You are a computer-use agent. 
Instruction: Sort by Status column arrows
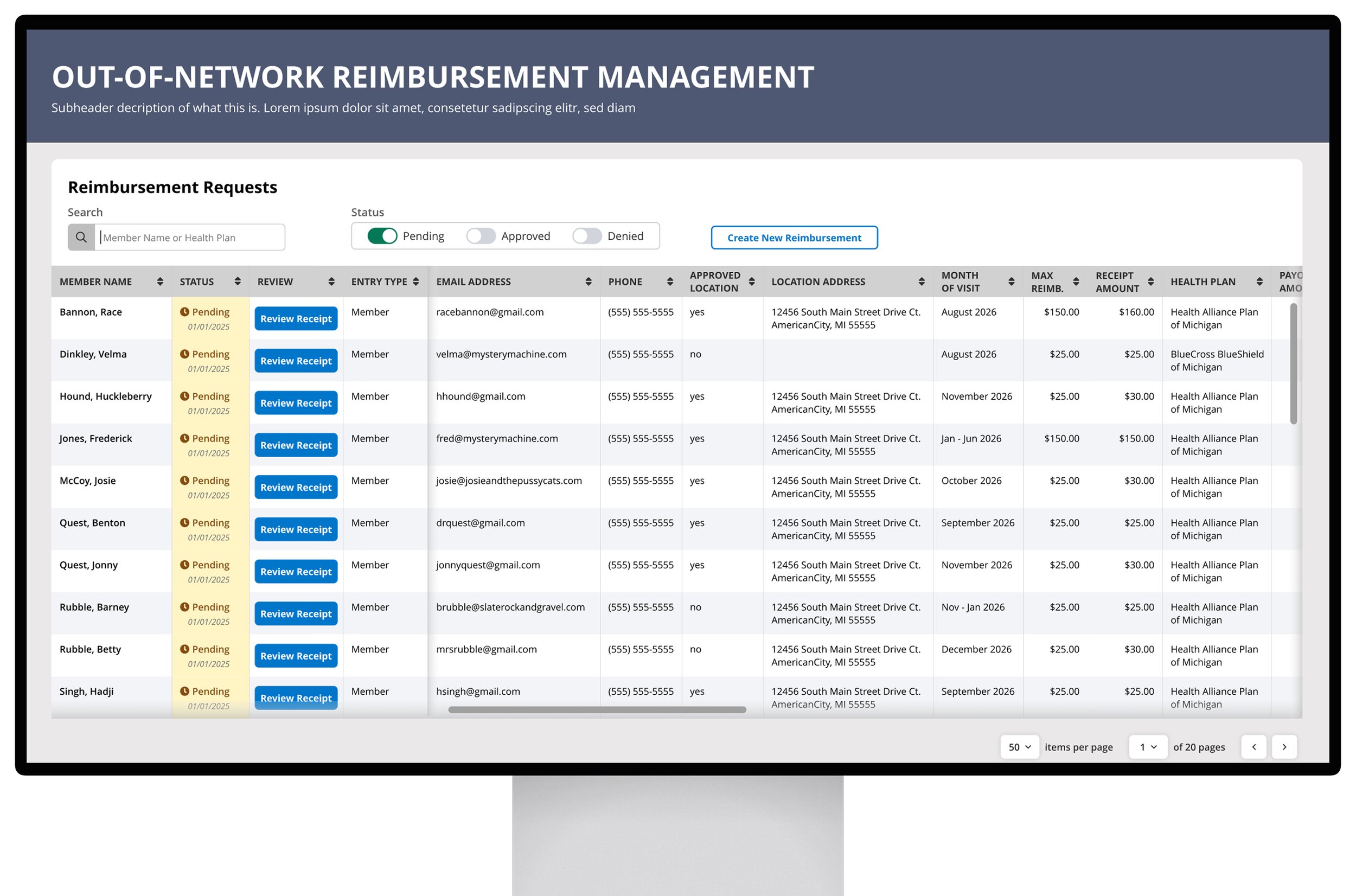click(x=238, y=281)
